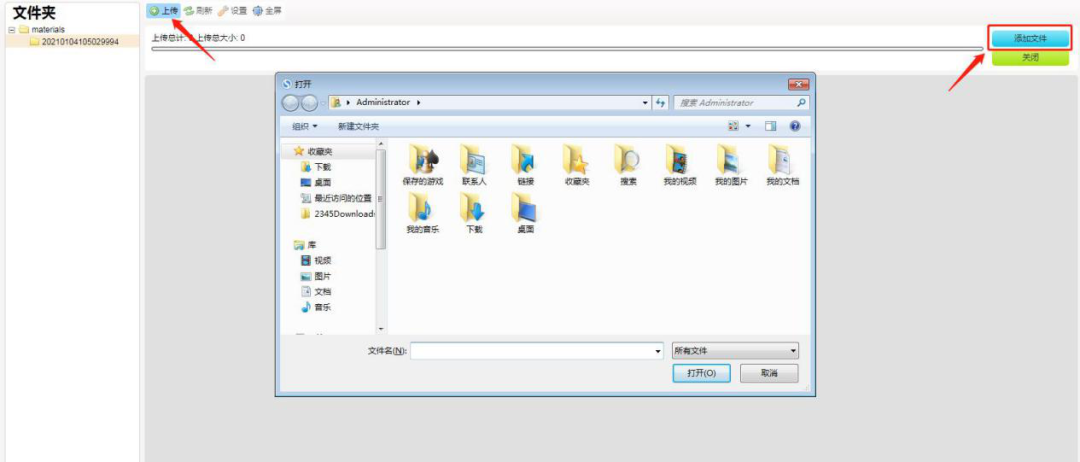Open 设置 settings from the toolbar
Screen dimensions: 1080x462
click(224, 10)
